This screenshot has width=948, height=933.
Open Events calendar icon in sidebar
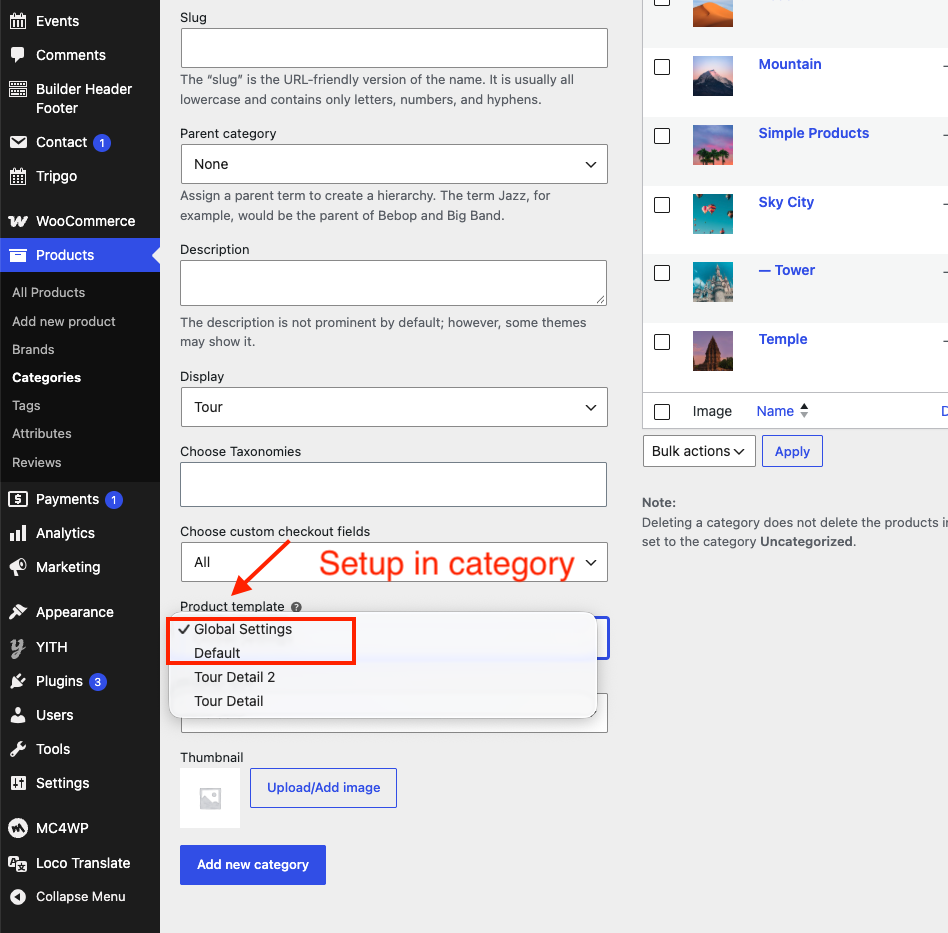pyautogui.click(x=18, y=21)
